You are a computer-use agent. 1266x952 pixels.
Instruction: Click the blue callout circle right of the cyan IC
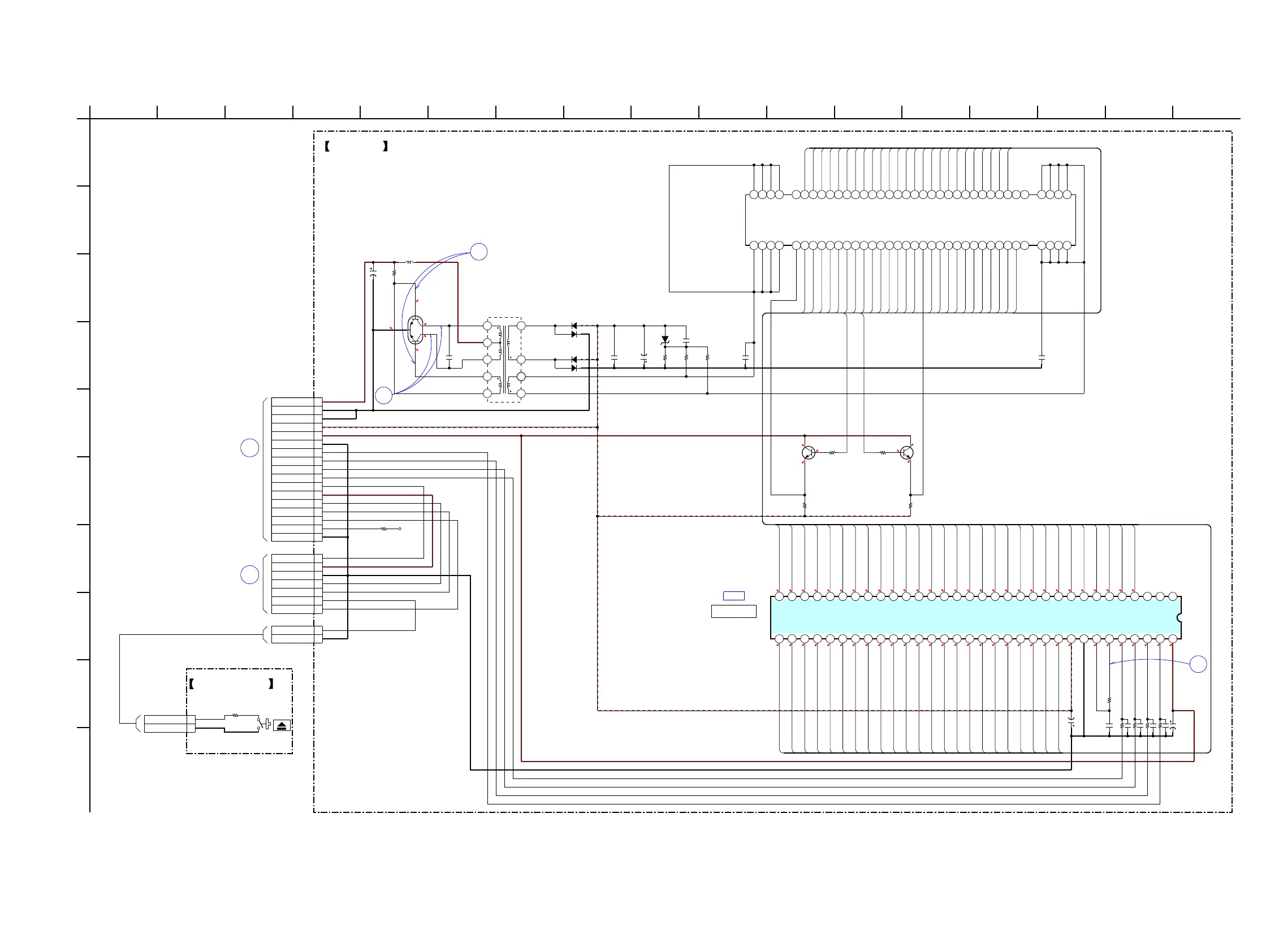coord(1198,664)
